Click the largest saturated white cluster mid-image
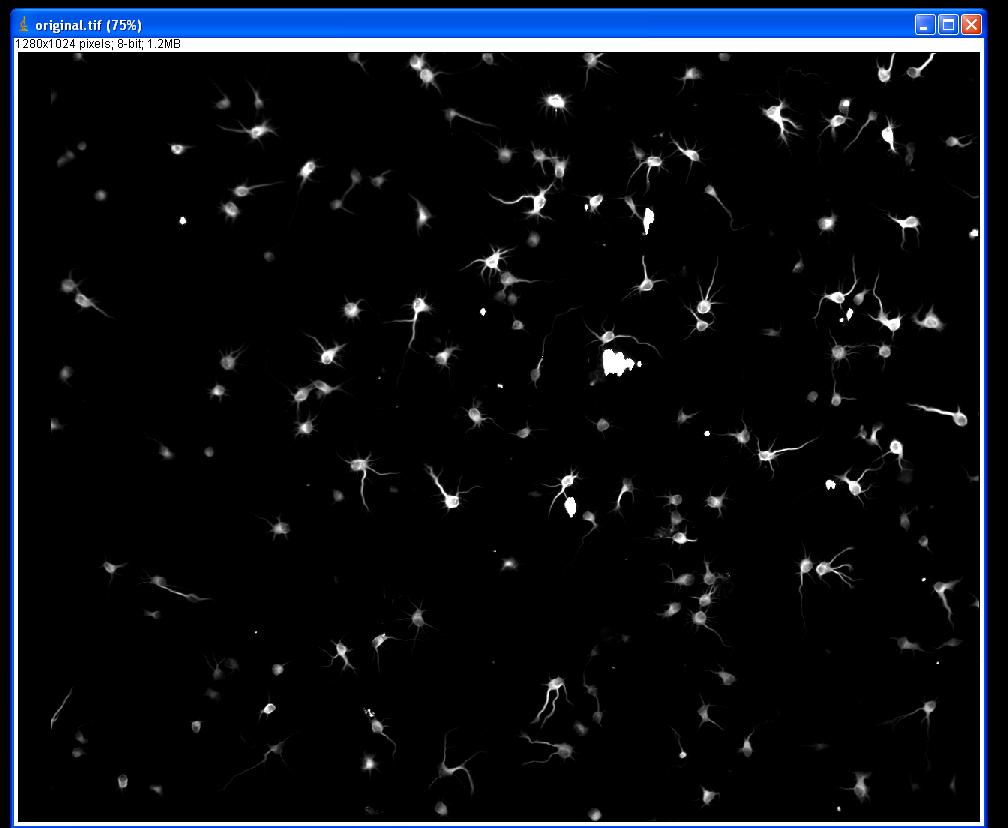This screenshot has width=1008, height=828. (x=619, y=363)
